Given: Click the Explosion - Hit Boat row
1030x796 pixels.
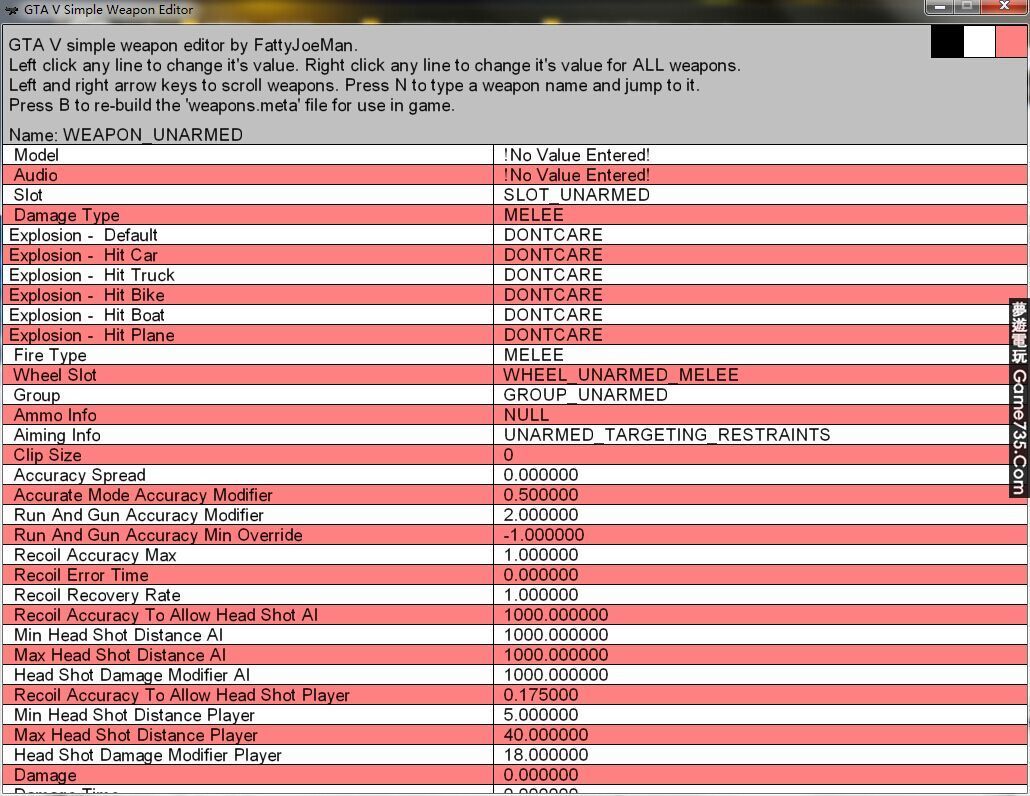Looking at the screenshot, I should click(515, 315).
